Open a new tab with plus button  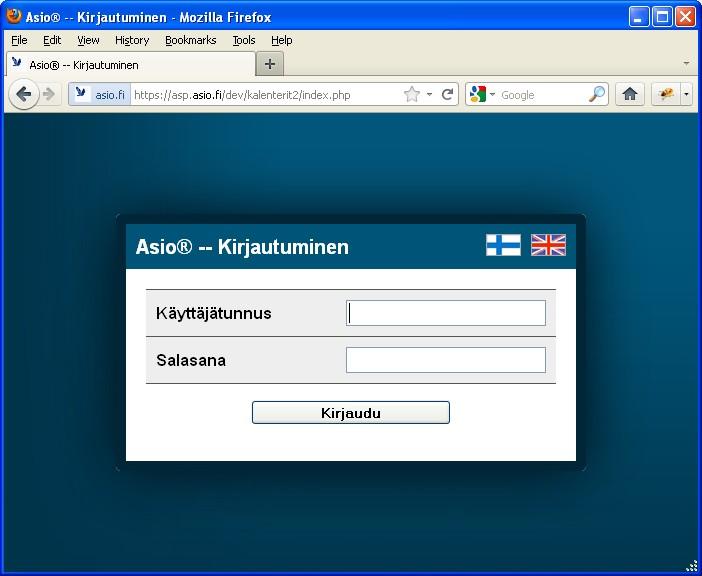[x=270, y=64]
